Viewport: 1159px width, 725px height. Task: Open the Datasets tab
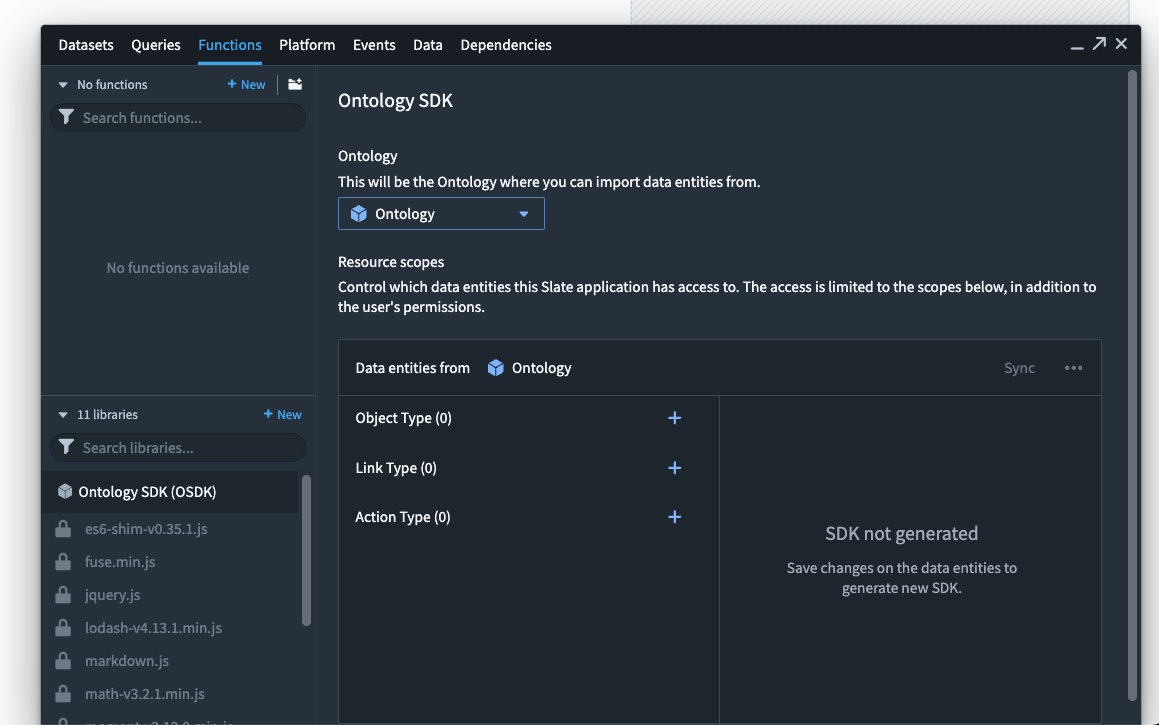pyautogui.click(x=86, y=45)
